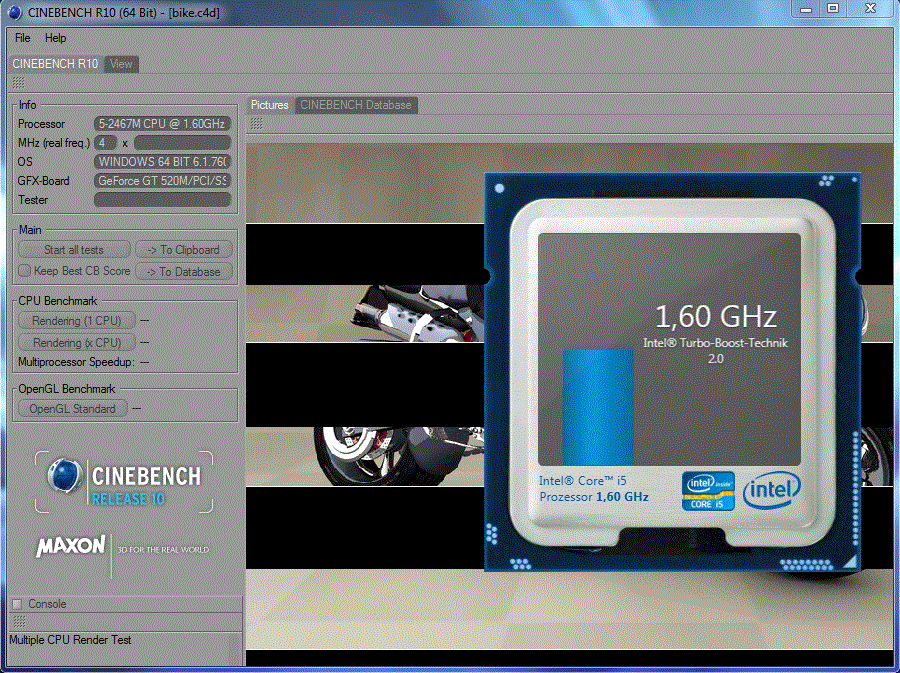Send results with To Database button

tap(184, 271)
